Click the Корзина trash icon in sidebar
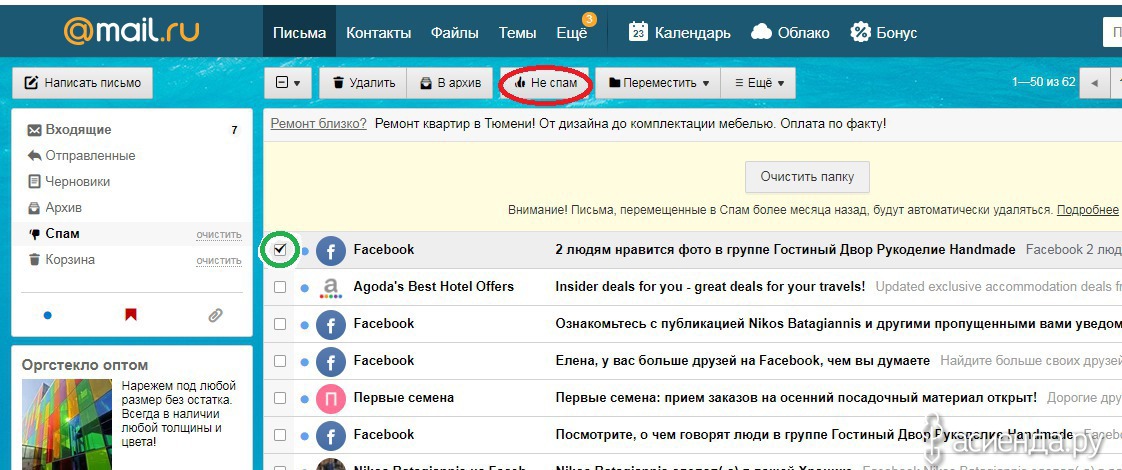The width and height of the screenshot is (1122, 470). [x=34, y=260]
